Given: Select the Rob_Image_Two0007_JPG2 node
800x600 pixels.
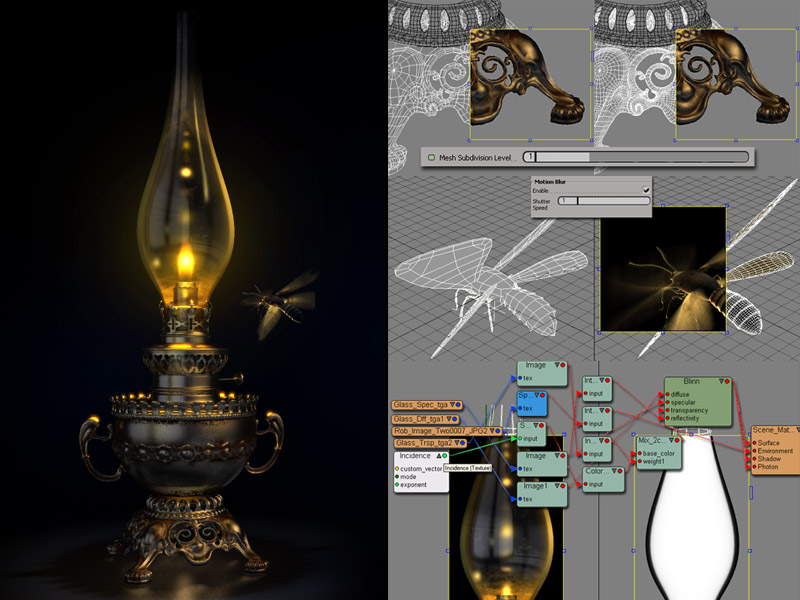Looking at the screenshot, I should point(439,431).
